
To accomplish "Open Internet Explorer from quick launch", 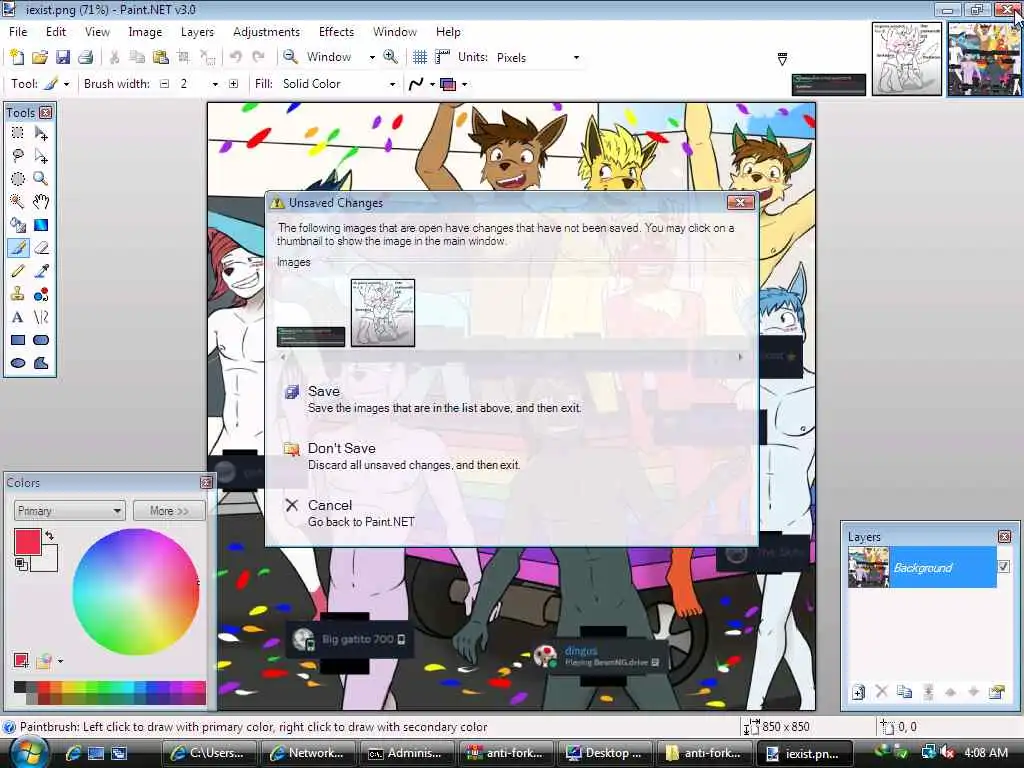I will (72, 753).
